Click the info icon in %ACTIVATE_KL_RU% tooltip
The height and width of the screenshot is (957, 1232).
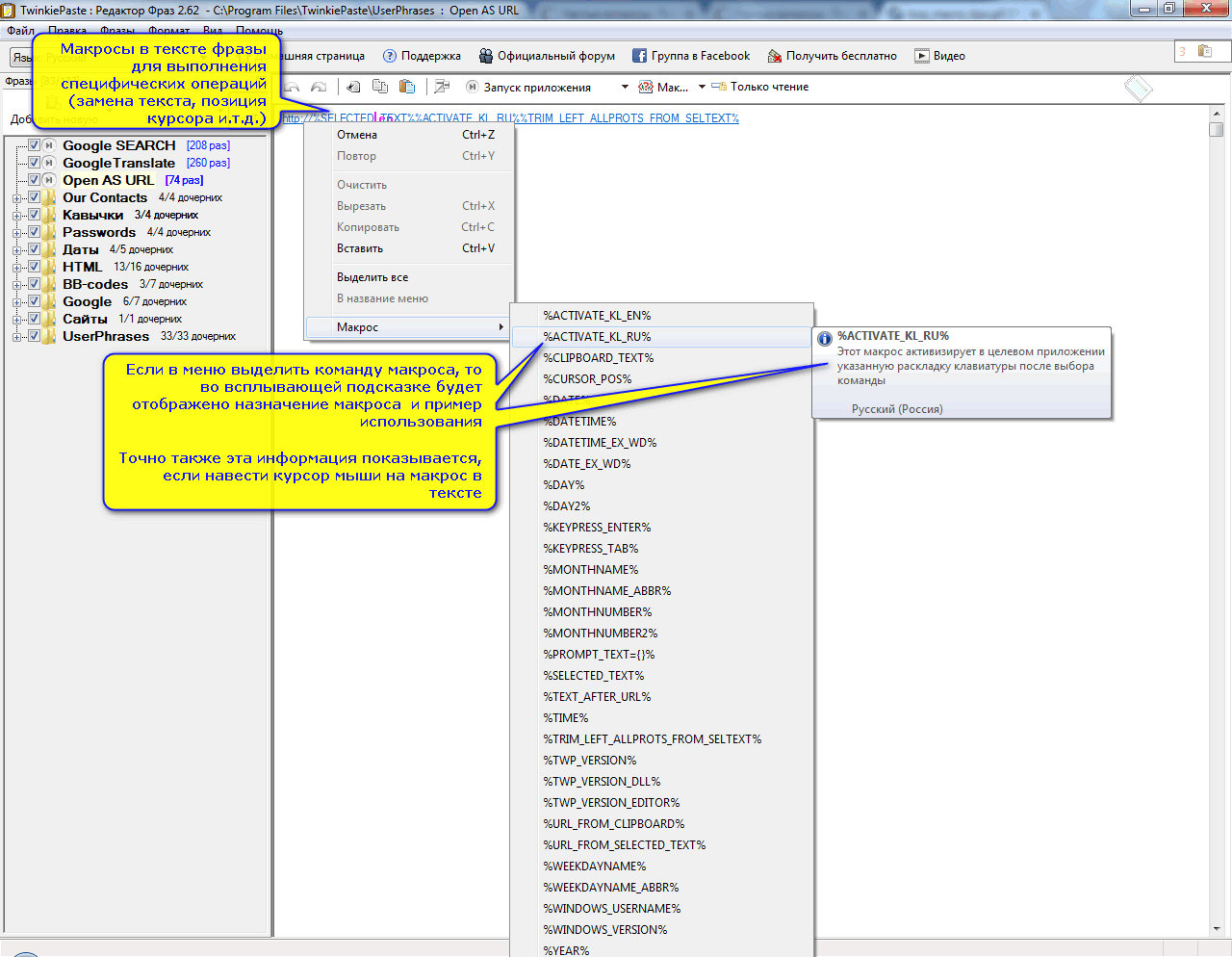825,339
